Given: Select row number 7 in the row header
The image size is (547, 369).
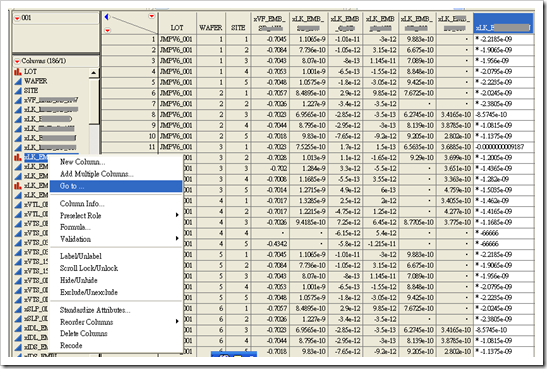Looking at the screenshot, I should [129, 104].
